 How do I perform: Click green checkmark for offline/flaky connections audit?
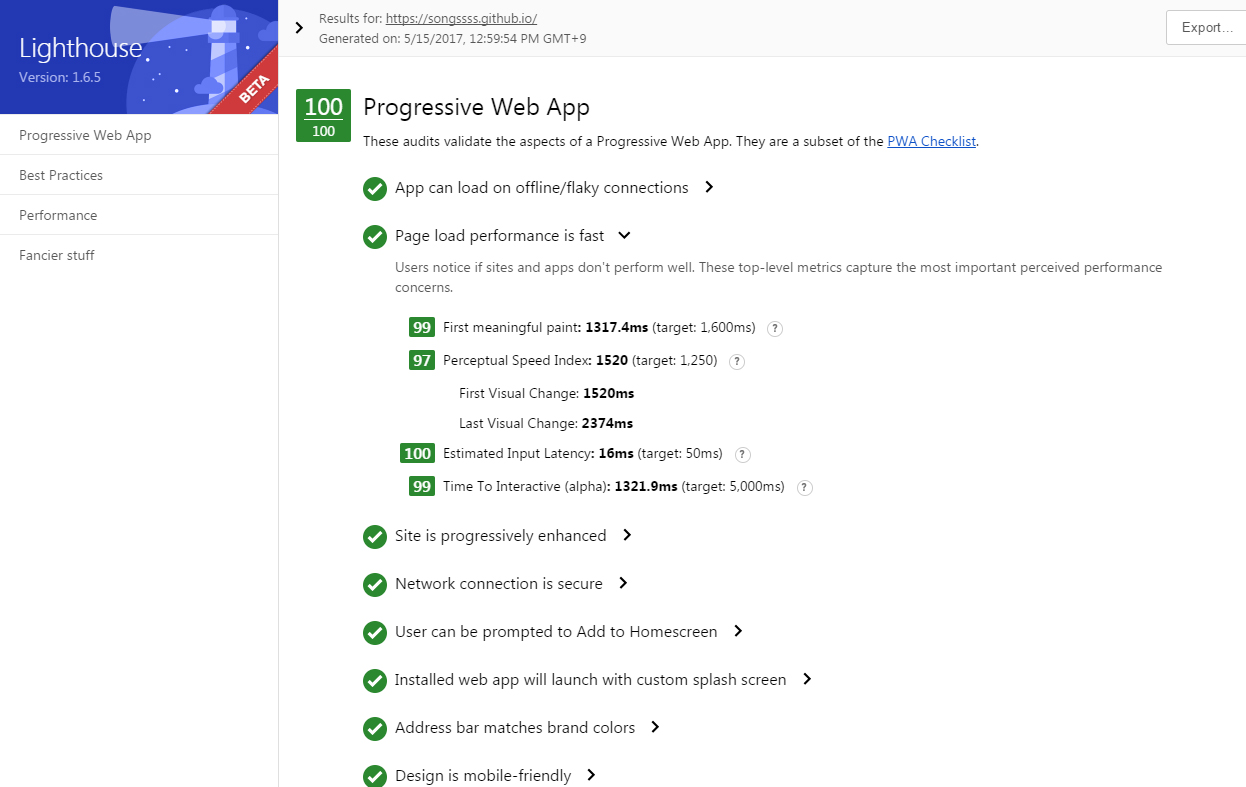[375, 188]
